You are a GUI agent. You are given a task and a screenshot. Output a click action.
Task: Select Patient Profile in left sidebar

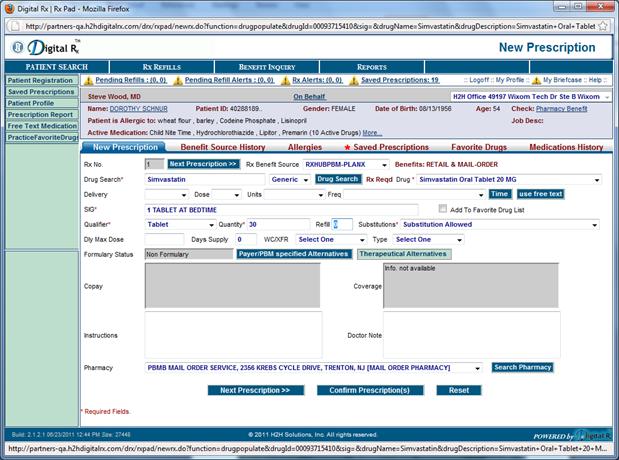(31, 103)
